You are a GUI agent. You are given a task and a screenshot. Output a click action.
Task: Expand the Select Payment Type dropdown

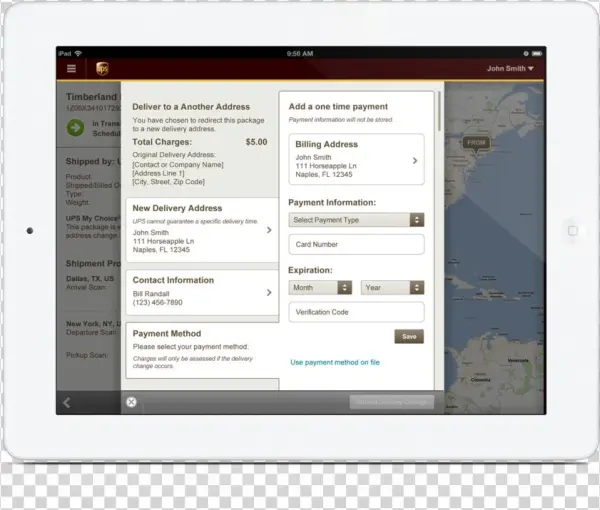coord(356,220)
